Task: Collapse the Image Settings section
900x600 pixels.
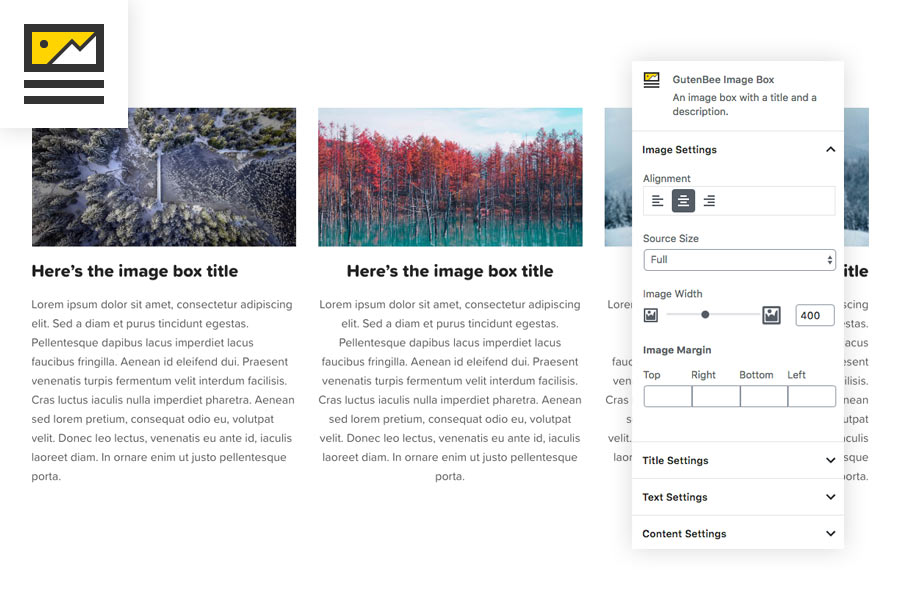Action: point(830,149)
